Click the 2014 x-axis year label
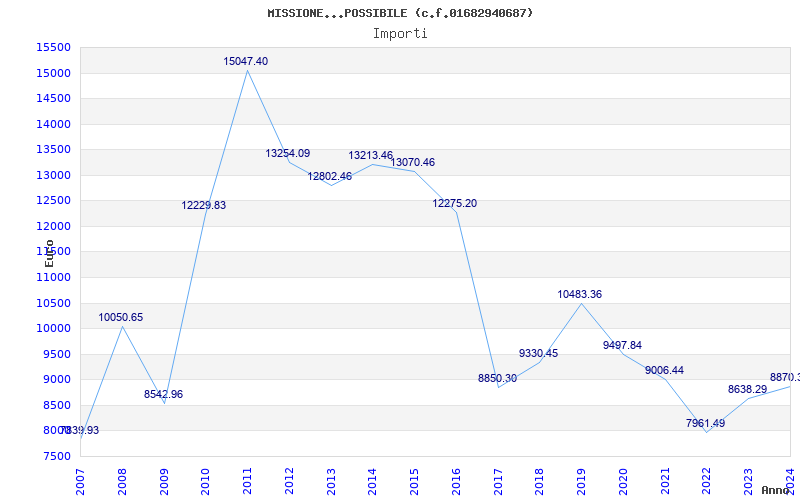The width and height of the screenshot is (800, 500). click(x=372, y=482)
